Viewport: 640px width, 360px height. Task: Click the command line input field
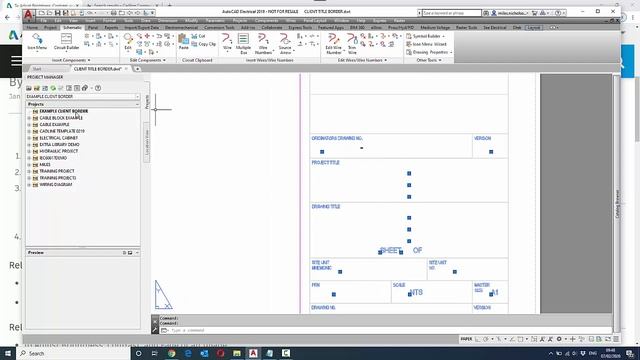coord(384,330)
